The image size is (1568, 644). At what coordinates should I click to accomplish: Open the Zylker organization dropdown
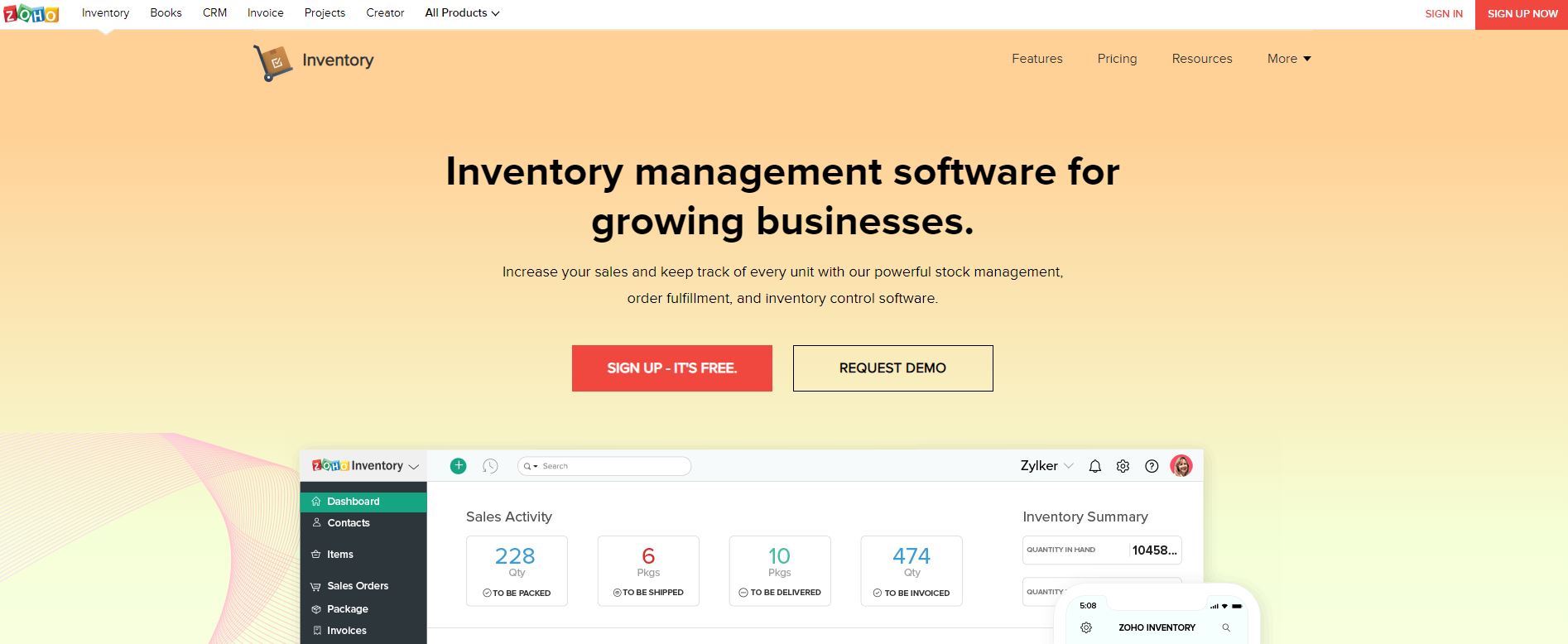click(1046, 466)
